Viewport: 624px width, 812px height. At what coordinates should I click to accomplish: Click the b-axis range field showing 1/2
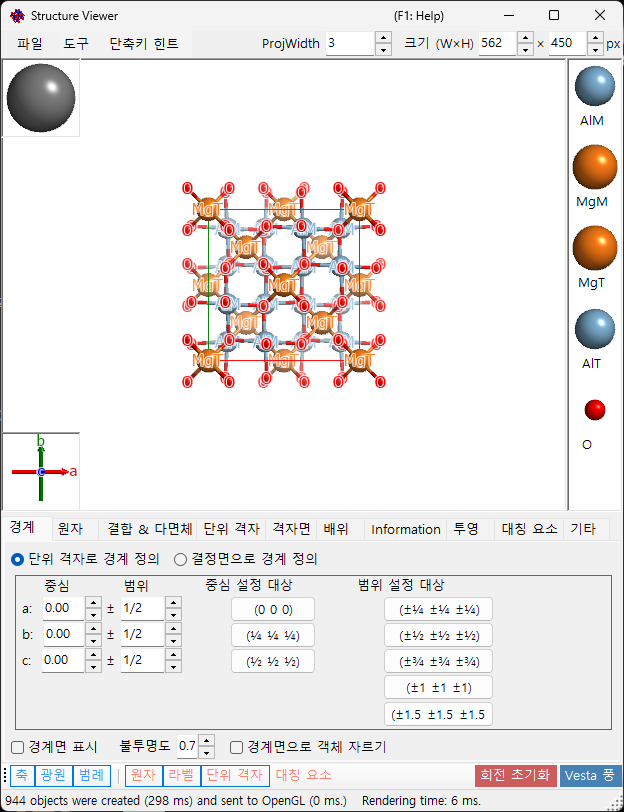[x=142, y=634]
